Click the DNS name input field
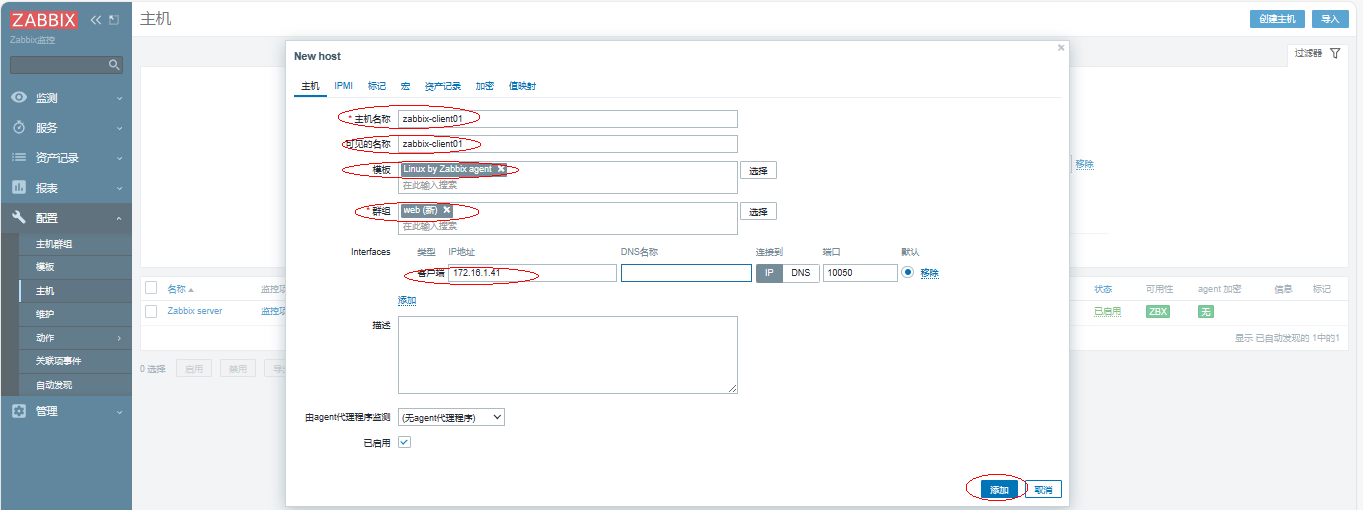Image resolution: width=1363 pixels, height=510 pixels. click(x=686, y=273)
